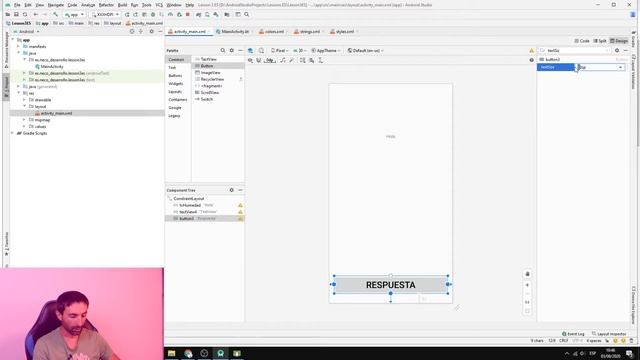Click the Make Project hammer icon
Screen dimensions: 640x360
(56, 14)
